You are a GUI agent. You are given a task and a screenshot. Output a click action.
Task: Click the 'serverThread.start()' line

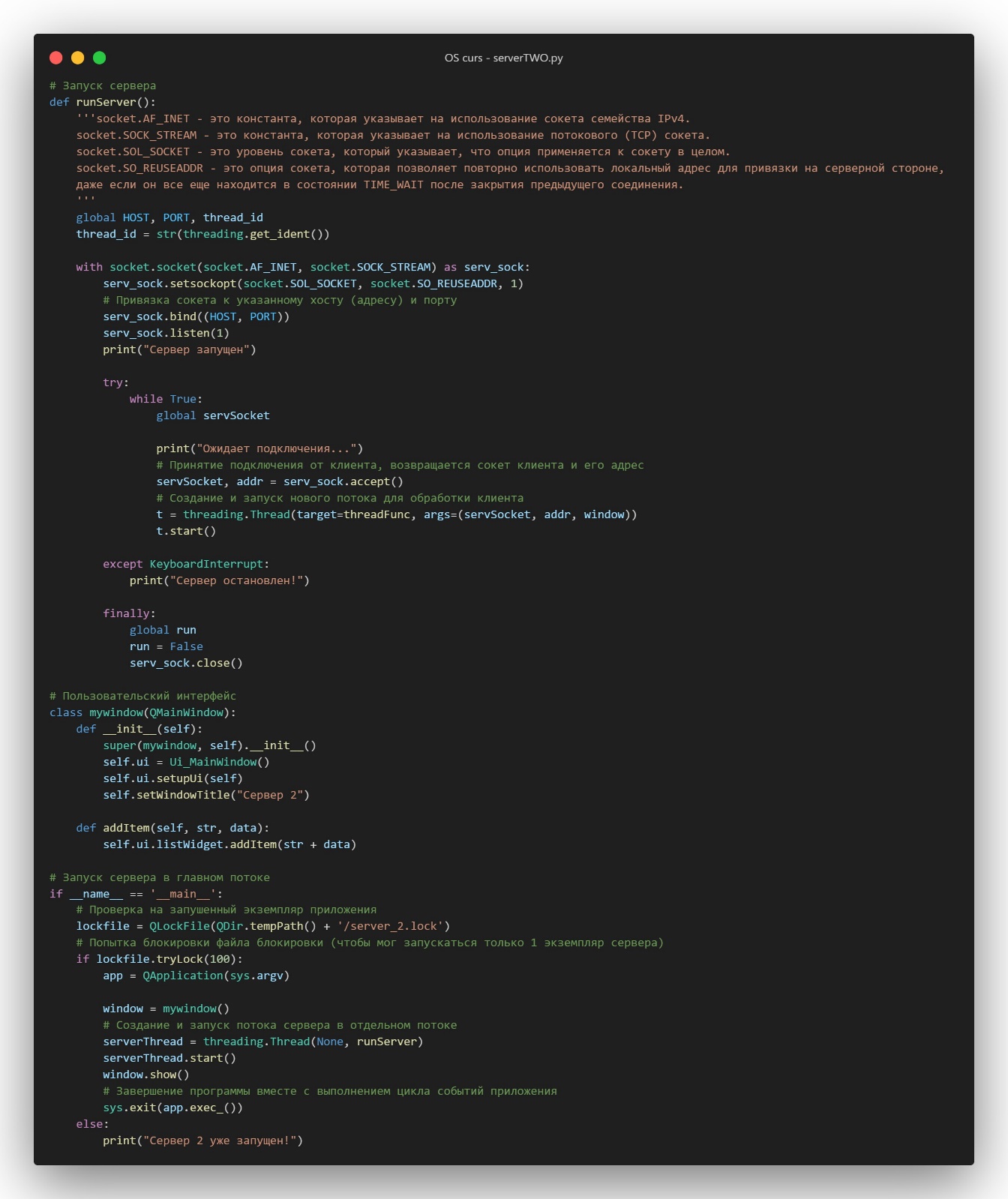[169, 1058]
